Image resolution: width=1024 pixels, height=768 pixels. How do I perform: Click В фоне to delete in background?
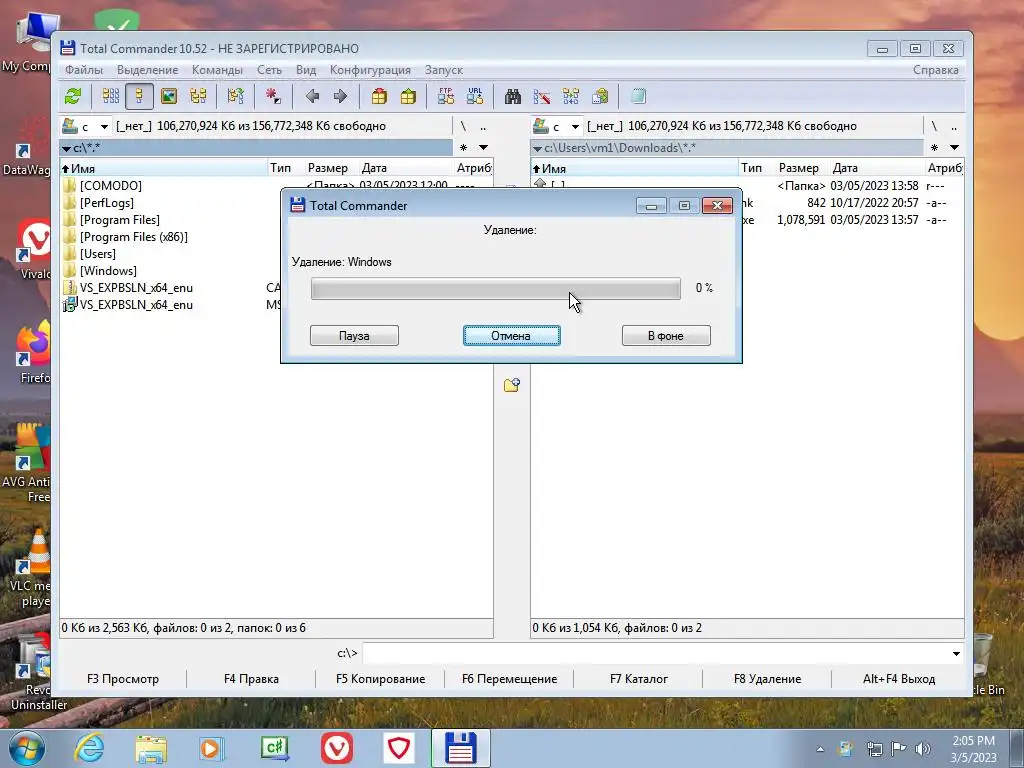point(665,336)
